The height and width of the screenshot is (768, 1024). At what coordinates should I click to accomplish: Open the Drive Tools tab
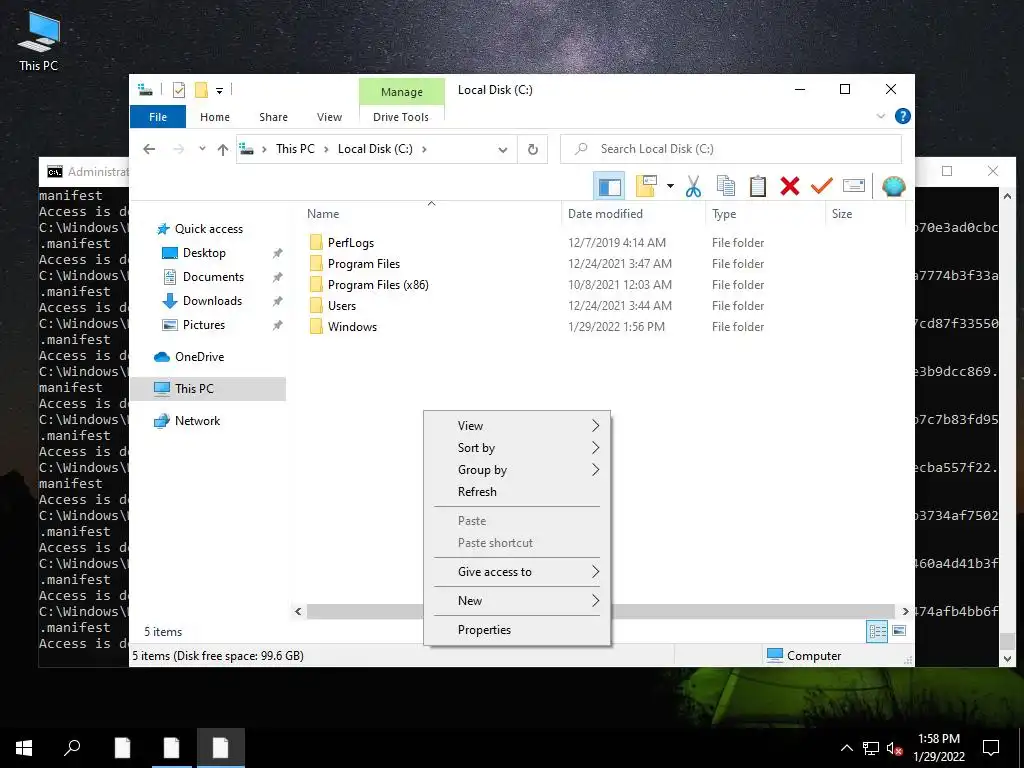(401, 117)
